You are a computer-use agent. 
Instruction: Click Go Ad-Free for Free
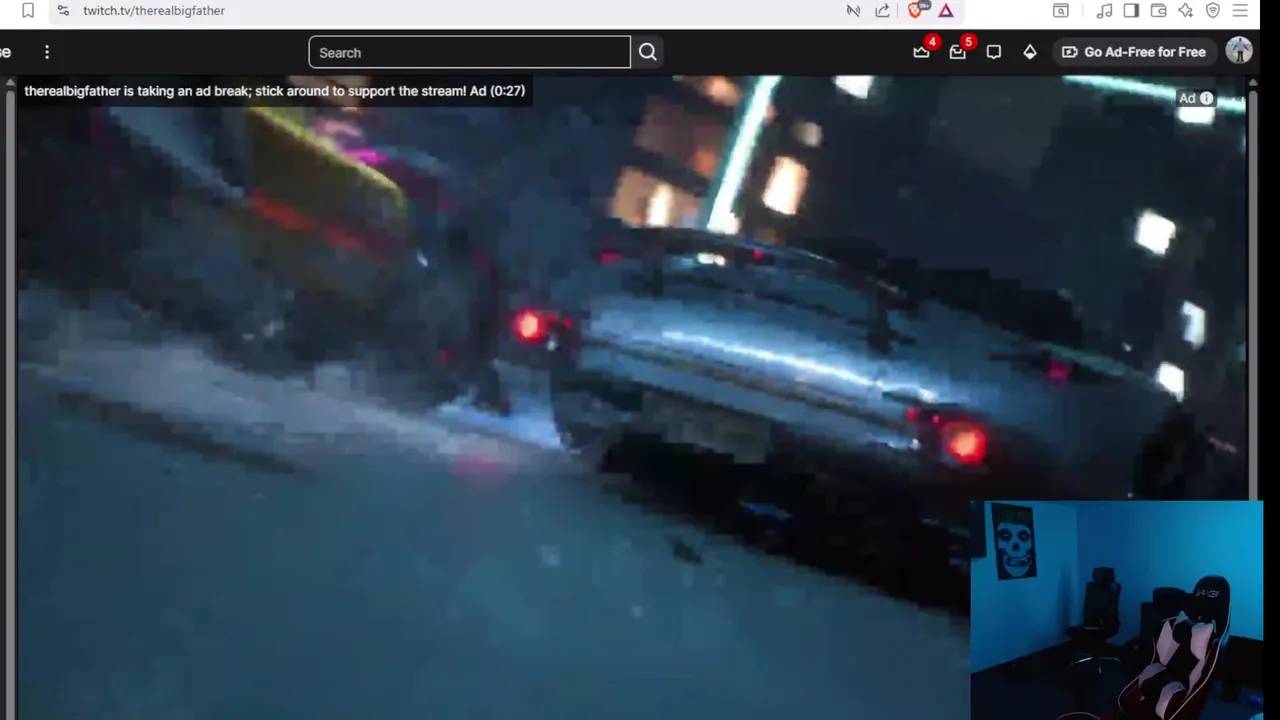[1133, 52]
